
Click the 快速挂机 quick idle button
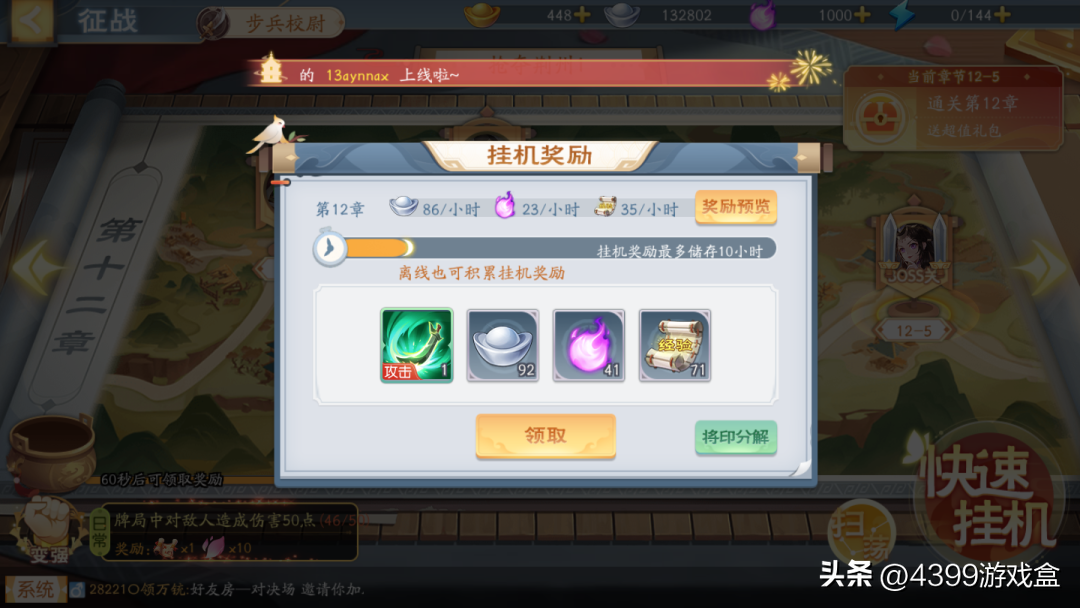click(x=988, y=494)
